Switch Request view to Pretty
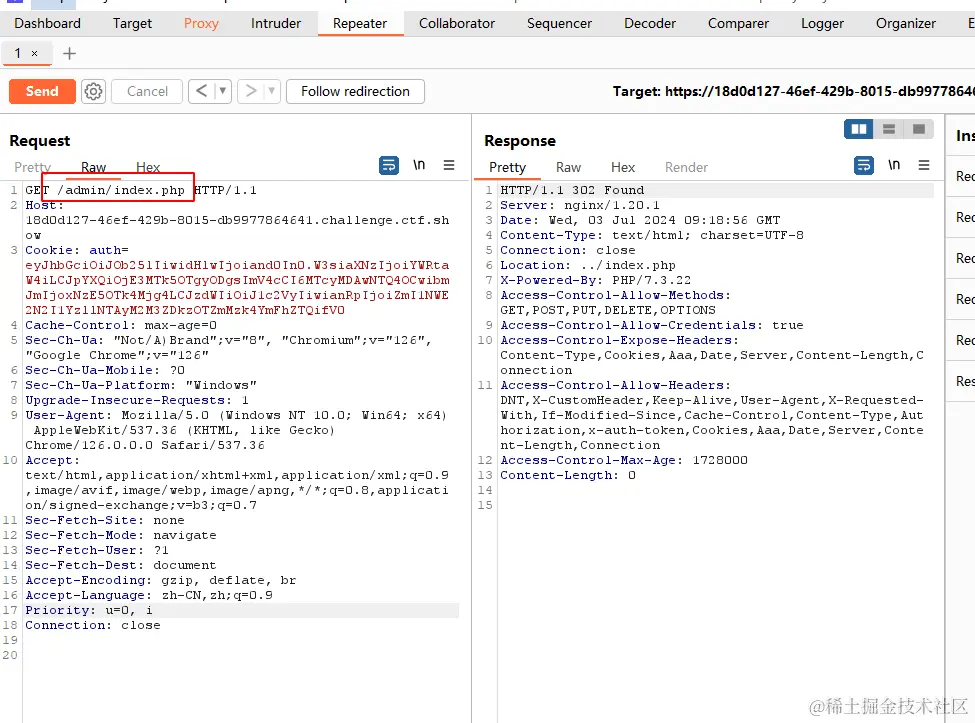The height and width of the screenshot is (723, 975). tap(32, 167)
